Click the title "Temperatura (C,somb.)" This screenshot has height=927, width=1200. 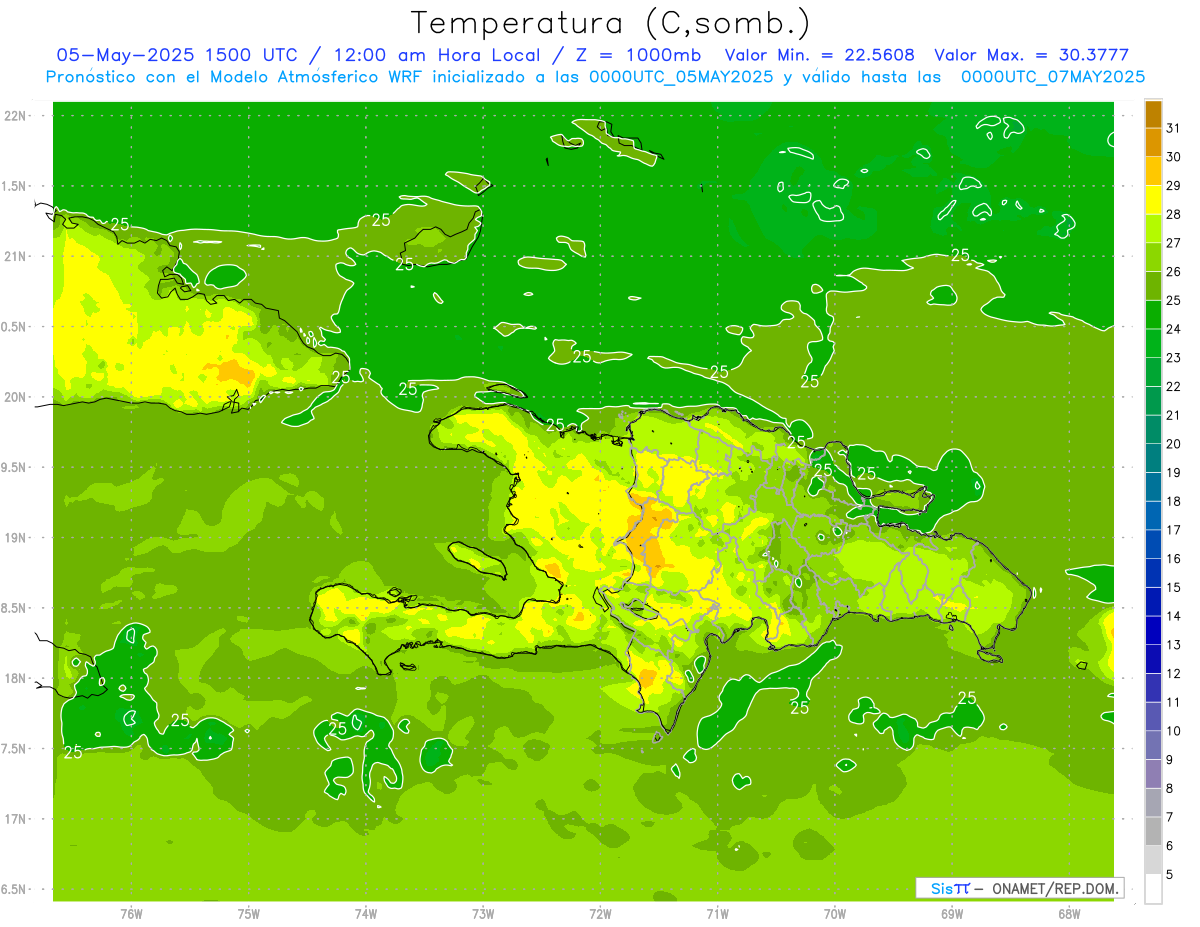[611, 23]
